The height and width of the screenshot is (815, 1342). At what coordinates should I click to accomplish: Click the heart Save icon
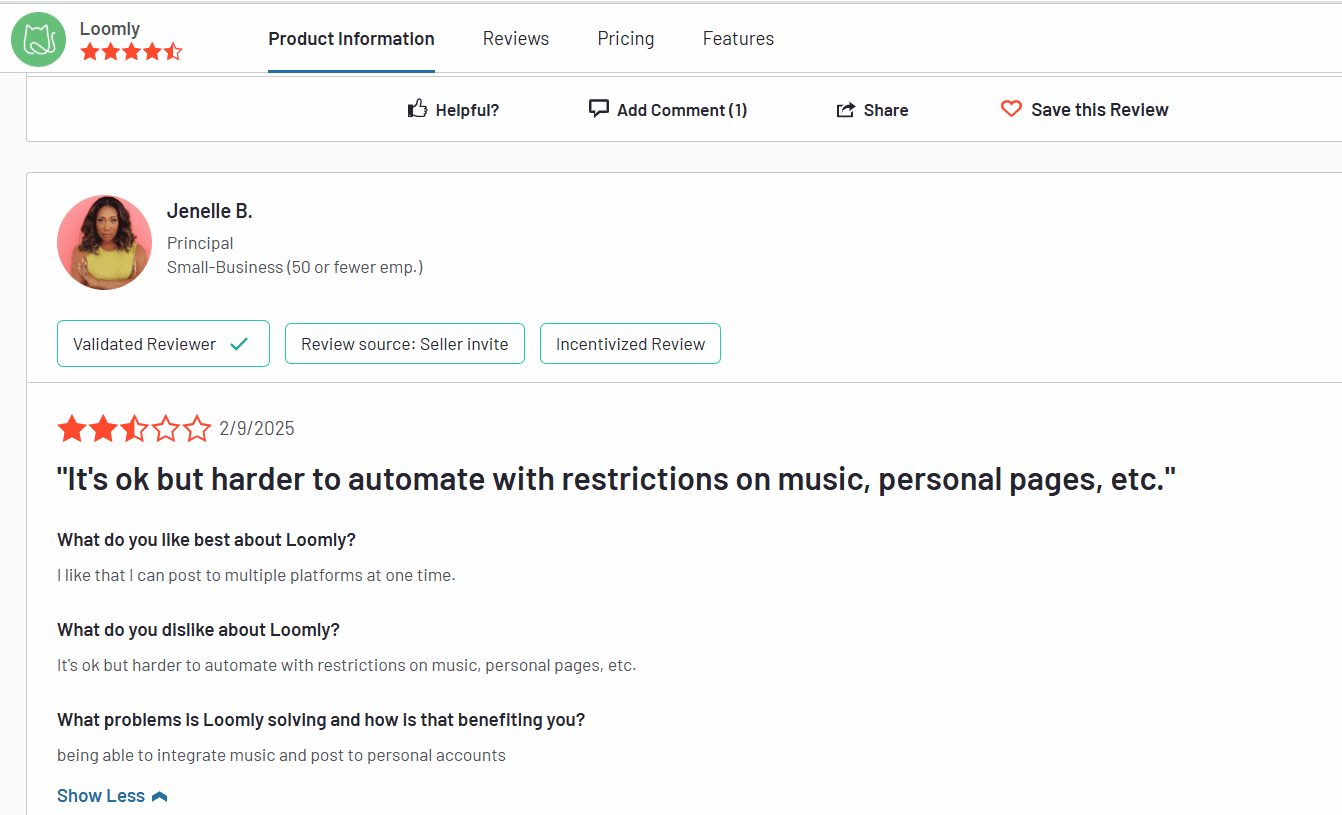pyautogui.click(x=1011, y=109)
